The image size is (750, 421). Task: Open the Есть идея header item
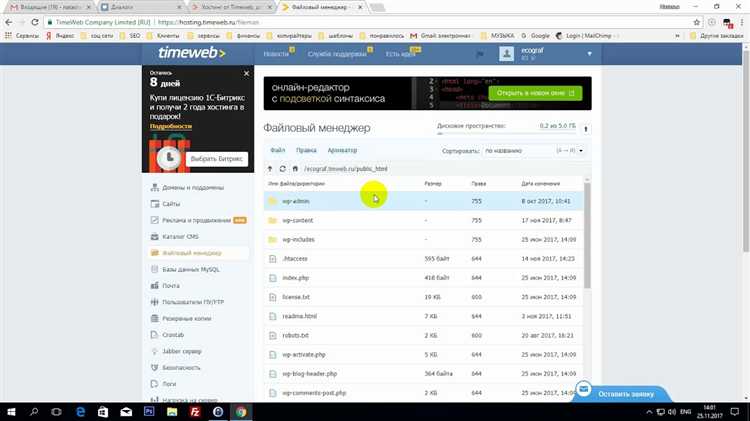400,54
